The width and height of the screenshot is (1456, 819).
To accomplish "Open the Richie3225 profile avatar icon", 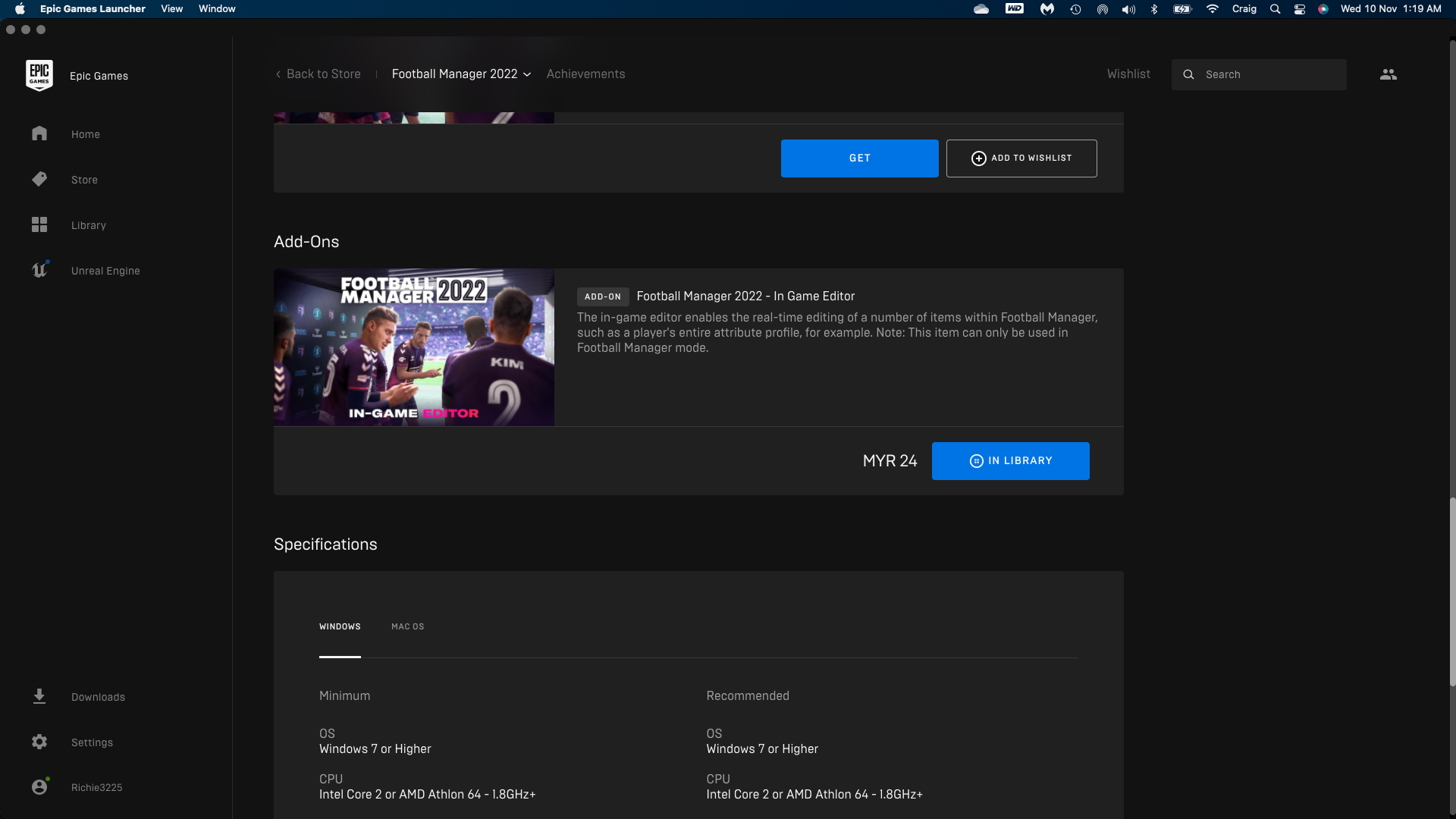I will [x=39, y=786].
